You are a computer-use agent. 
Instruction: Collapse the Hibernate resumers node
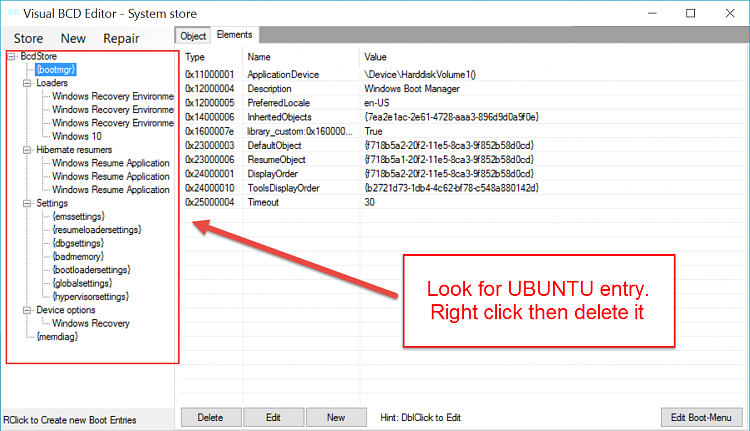click(x=27, y=150)
